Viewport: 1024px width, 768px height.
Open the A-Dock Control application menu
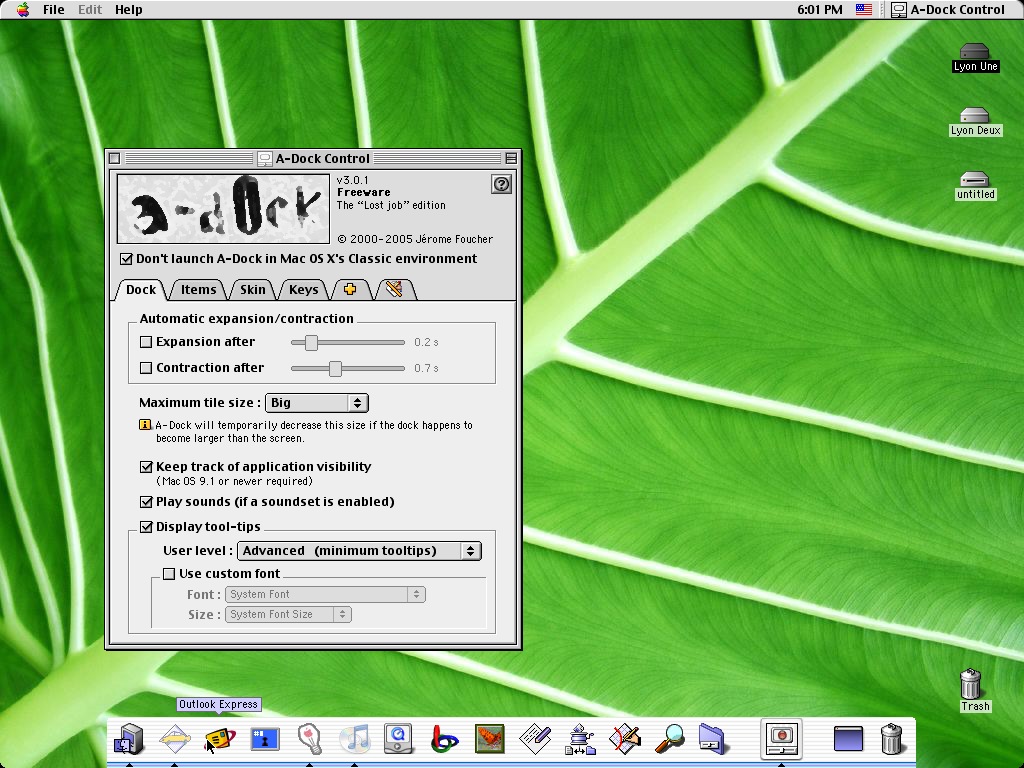click(x=948, y=10)
